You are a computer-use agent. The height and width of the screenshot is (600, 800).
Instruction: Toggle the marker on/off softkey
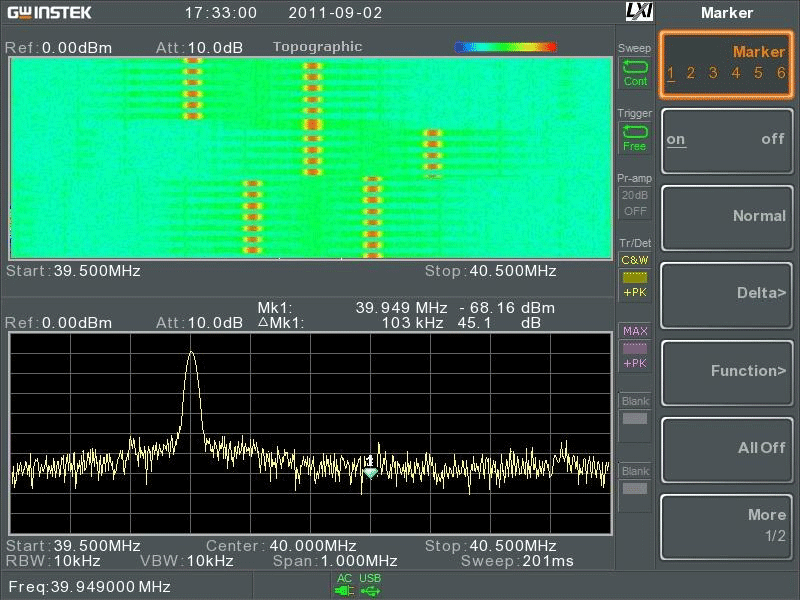[x=726, y=140]
